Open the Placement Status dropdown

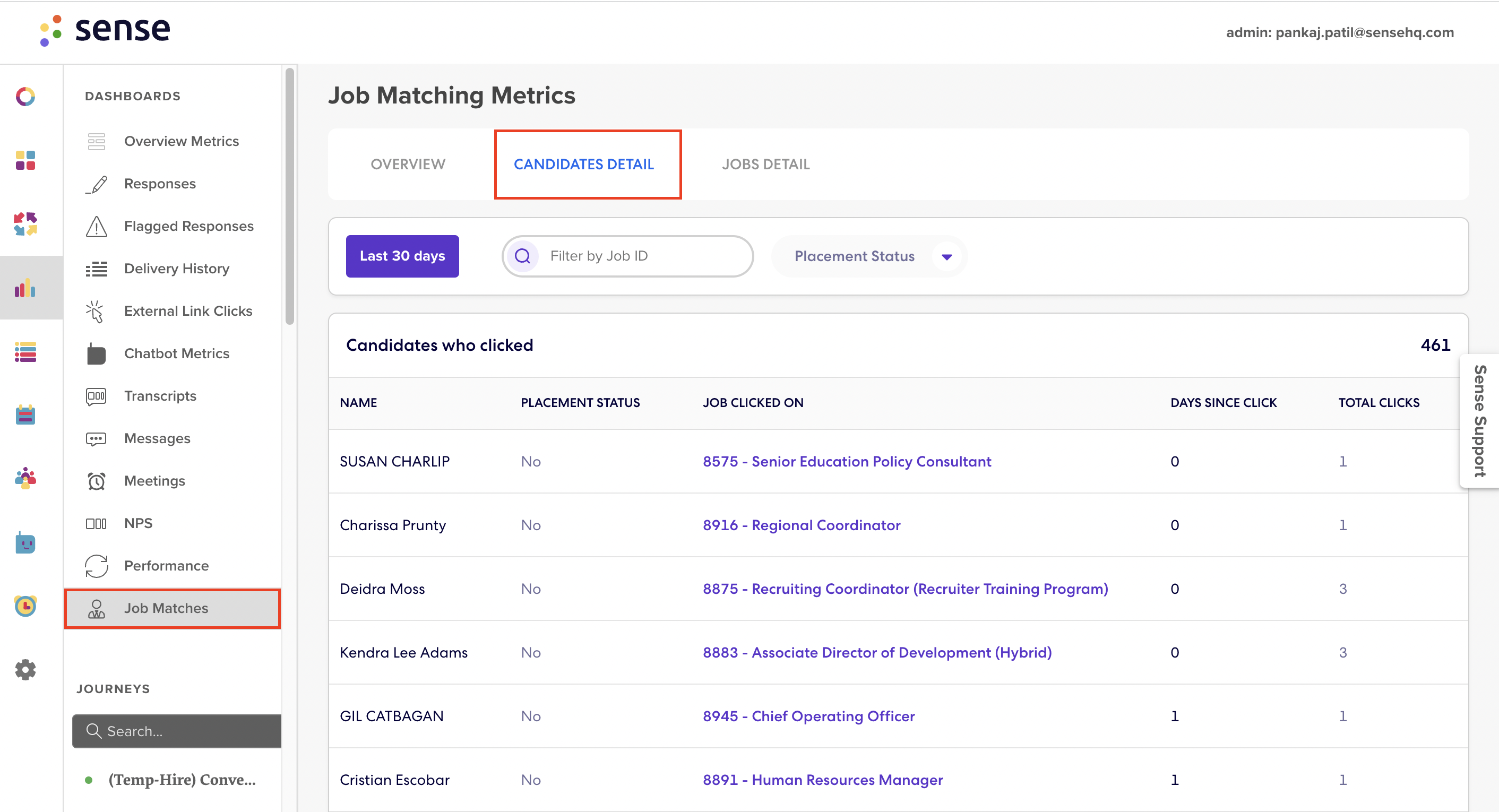coord(869,256)
